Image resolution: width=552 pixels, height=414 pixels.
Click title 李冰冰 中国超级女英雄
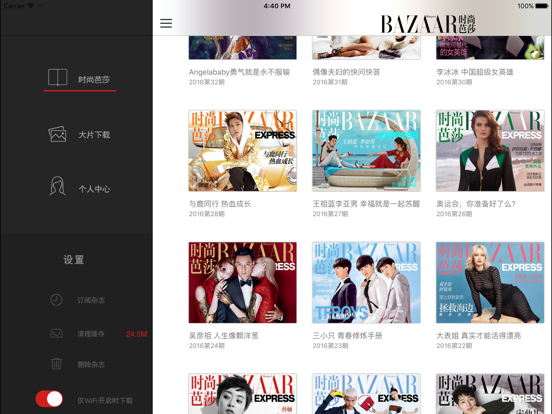click(475, 72)
